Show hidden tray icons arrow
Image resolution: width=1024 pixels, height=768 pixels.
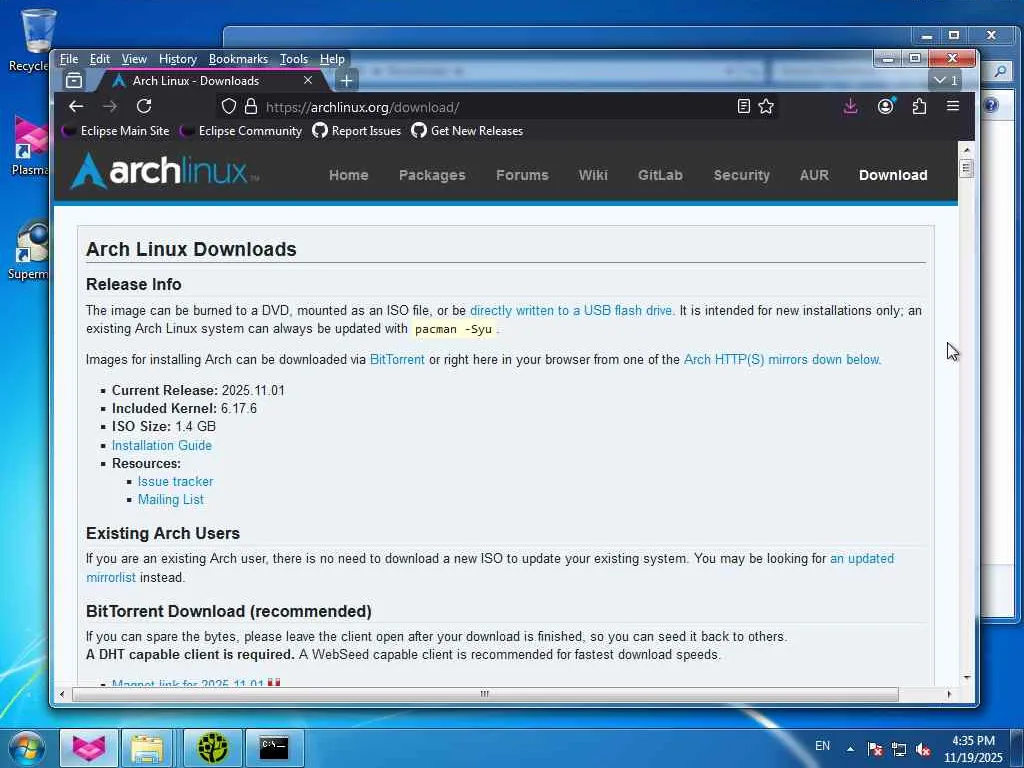pyautogui.click(x=850, y=748)
